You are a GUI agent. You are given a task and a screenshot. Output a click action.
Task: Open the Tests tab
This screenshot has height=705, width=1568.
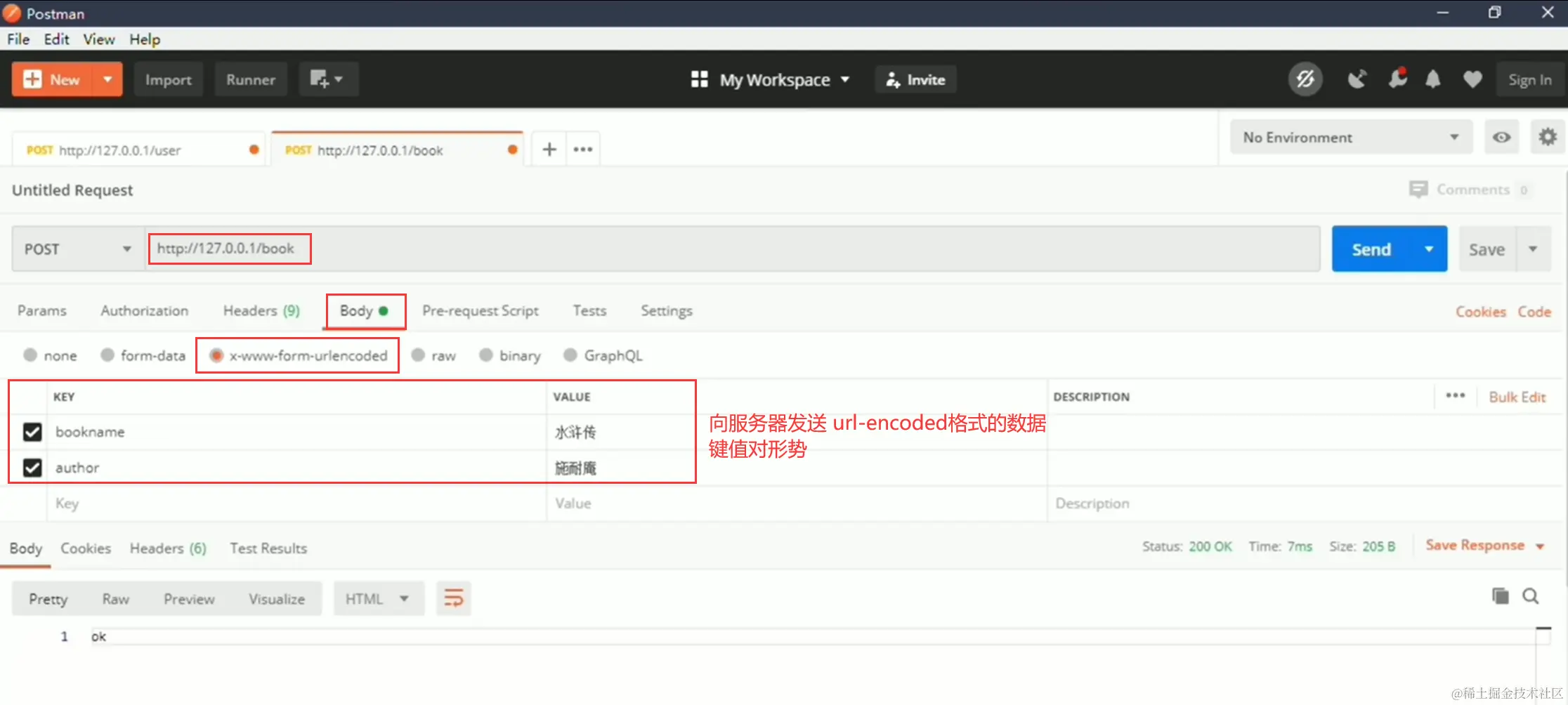point(589,310)
